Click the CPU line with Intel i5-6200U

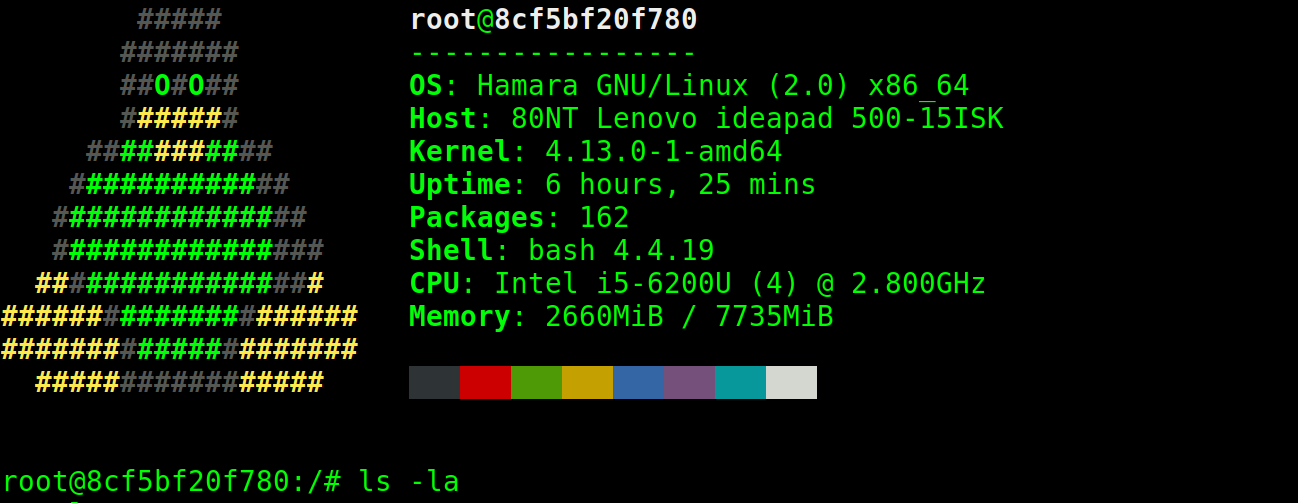coord(697,284)
